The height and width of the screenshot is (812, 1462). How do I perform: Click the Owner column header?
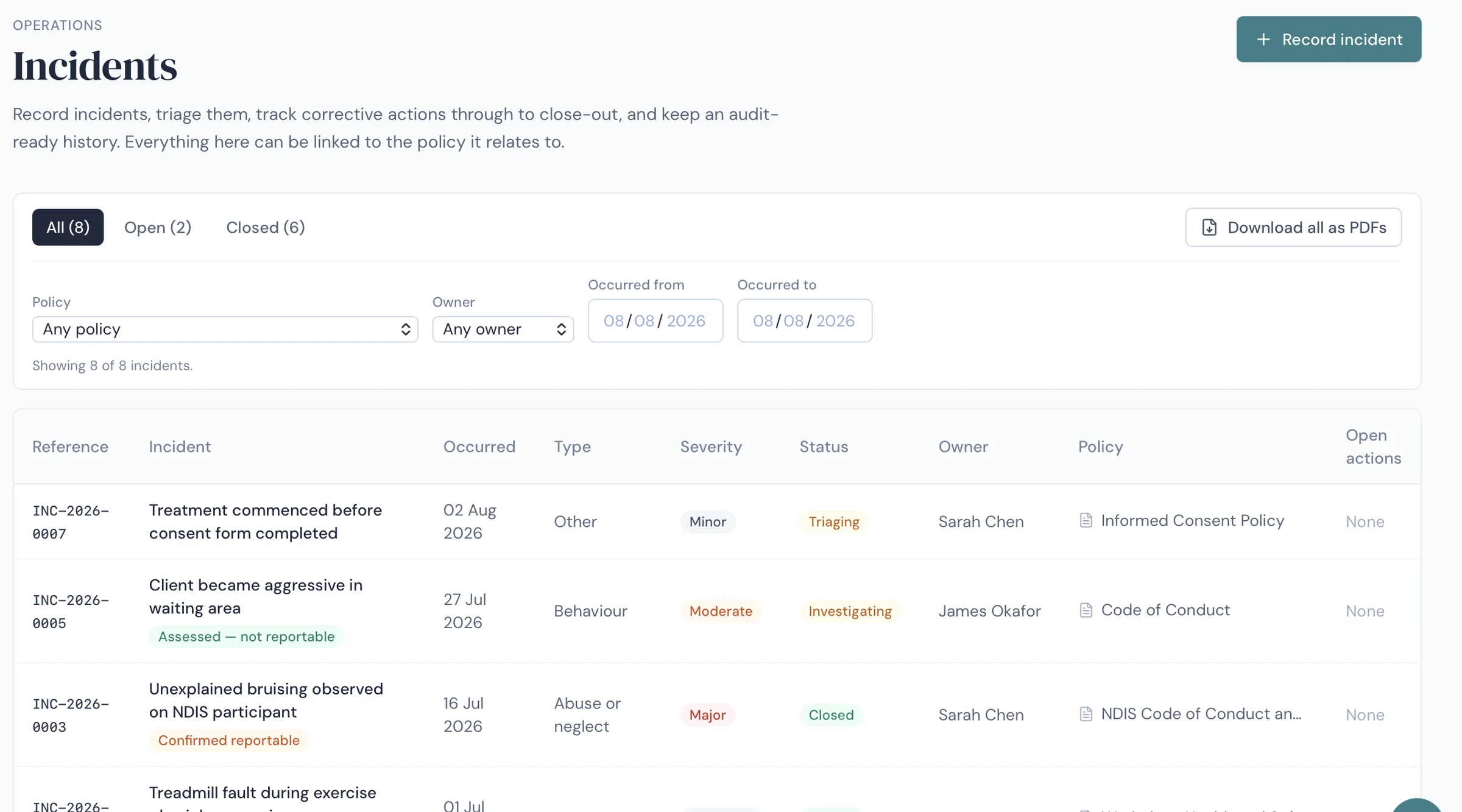coord(963,447)
